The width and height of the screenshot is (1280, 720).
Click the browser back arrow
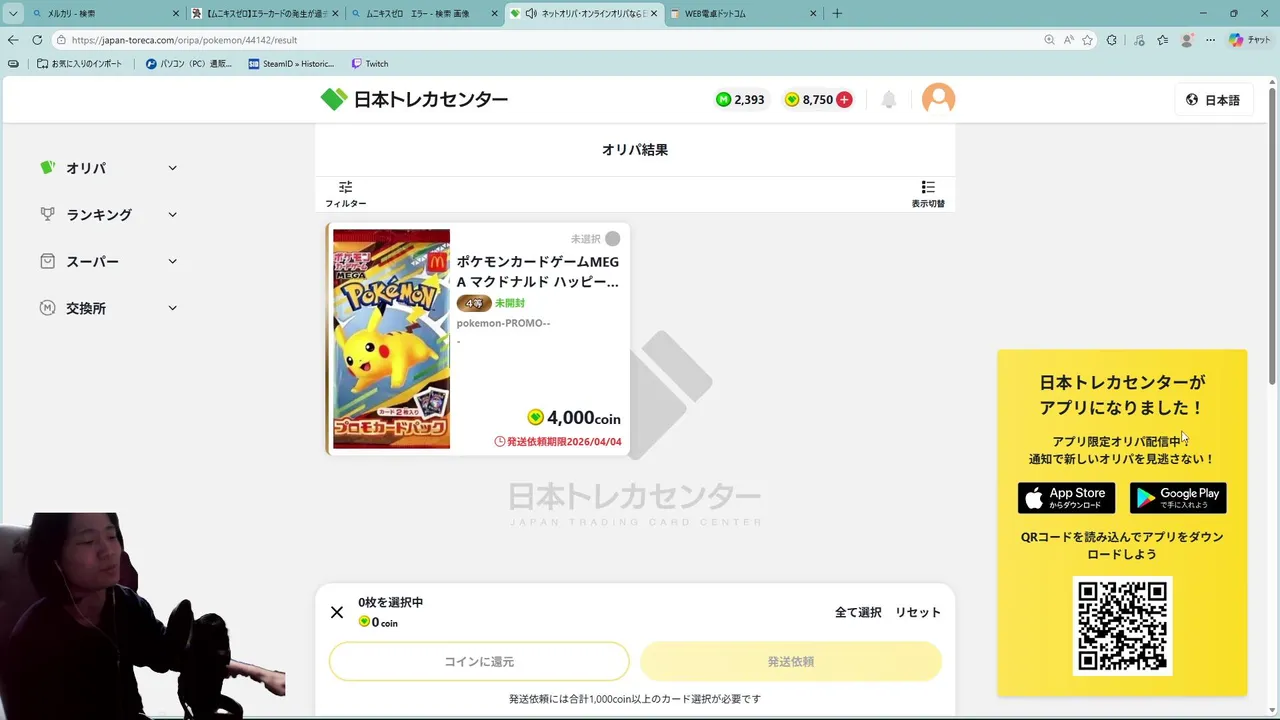point(13,40)
